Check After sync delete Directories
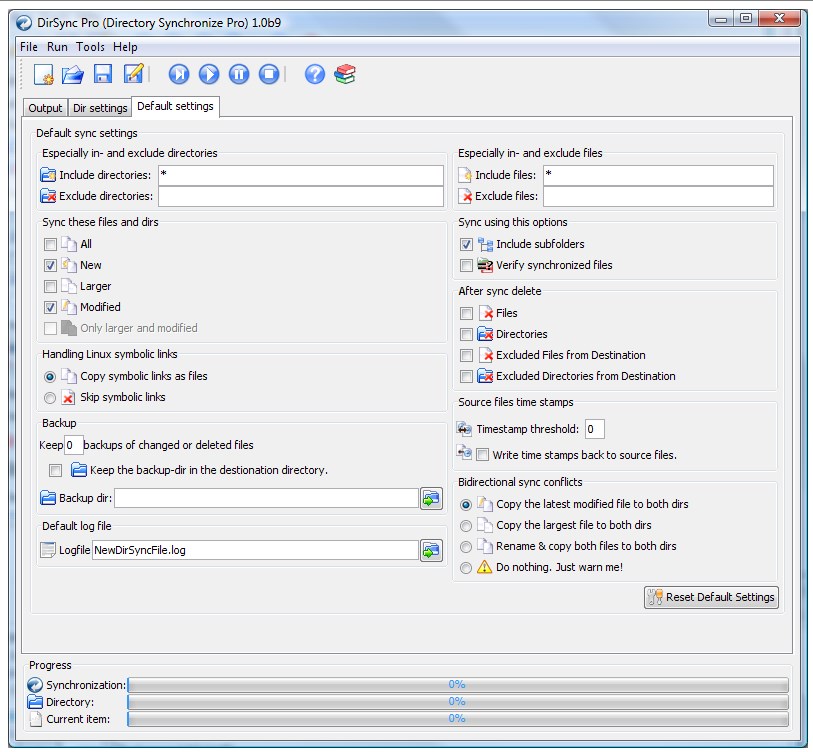 coord(466,335)
